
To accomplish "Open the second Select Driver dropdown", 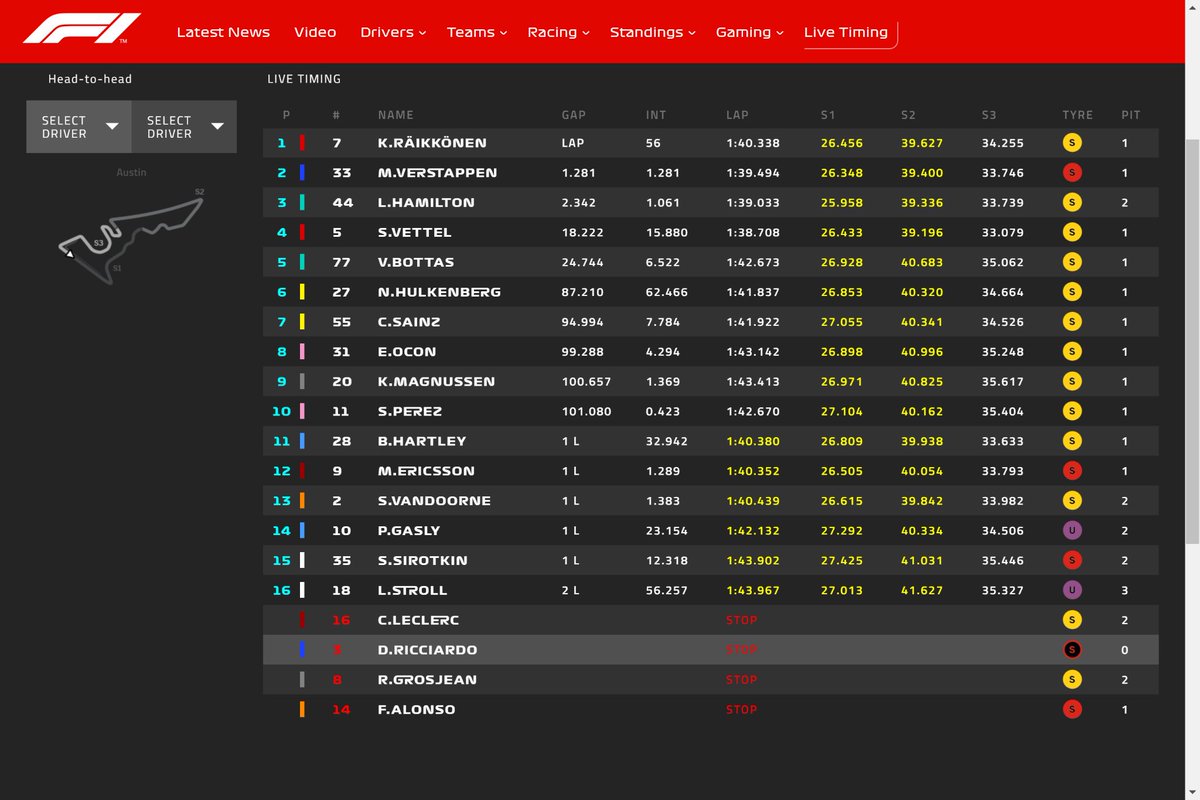I will point(184,127).
